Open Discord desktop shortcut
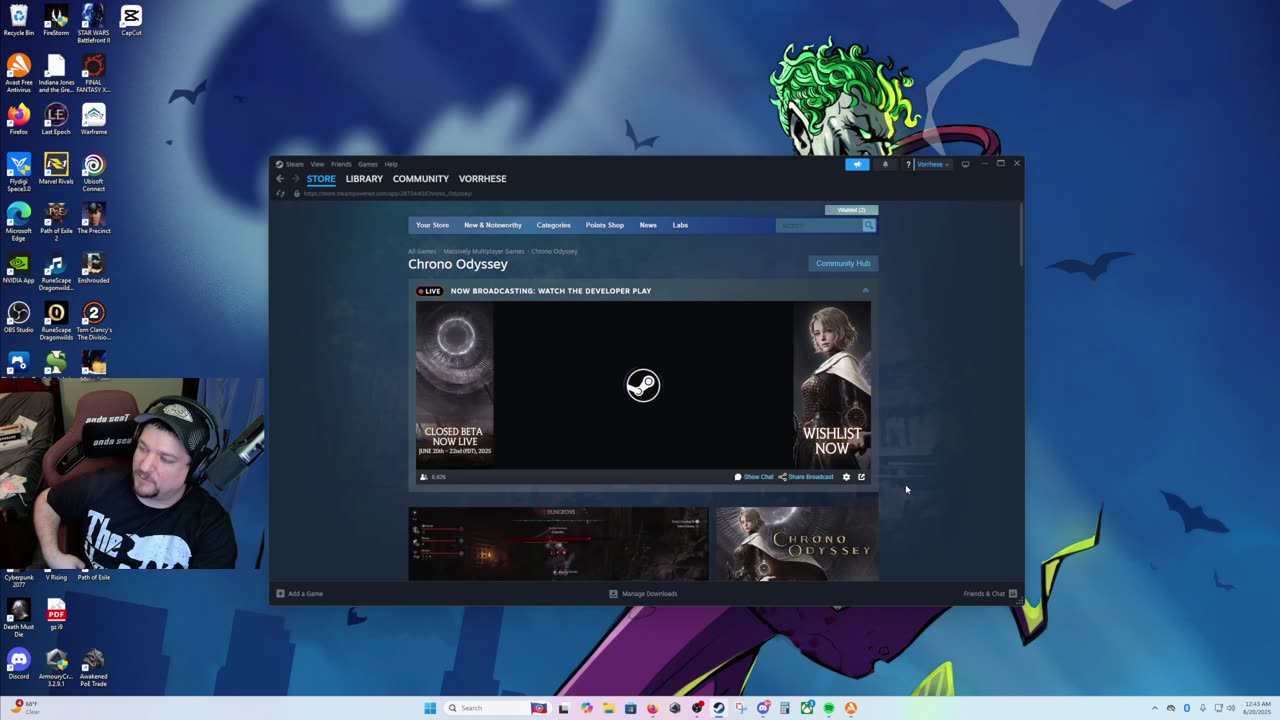Image resolution: width=1280 pixels, height=720 pixels. pos(19,664)
